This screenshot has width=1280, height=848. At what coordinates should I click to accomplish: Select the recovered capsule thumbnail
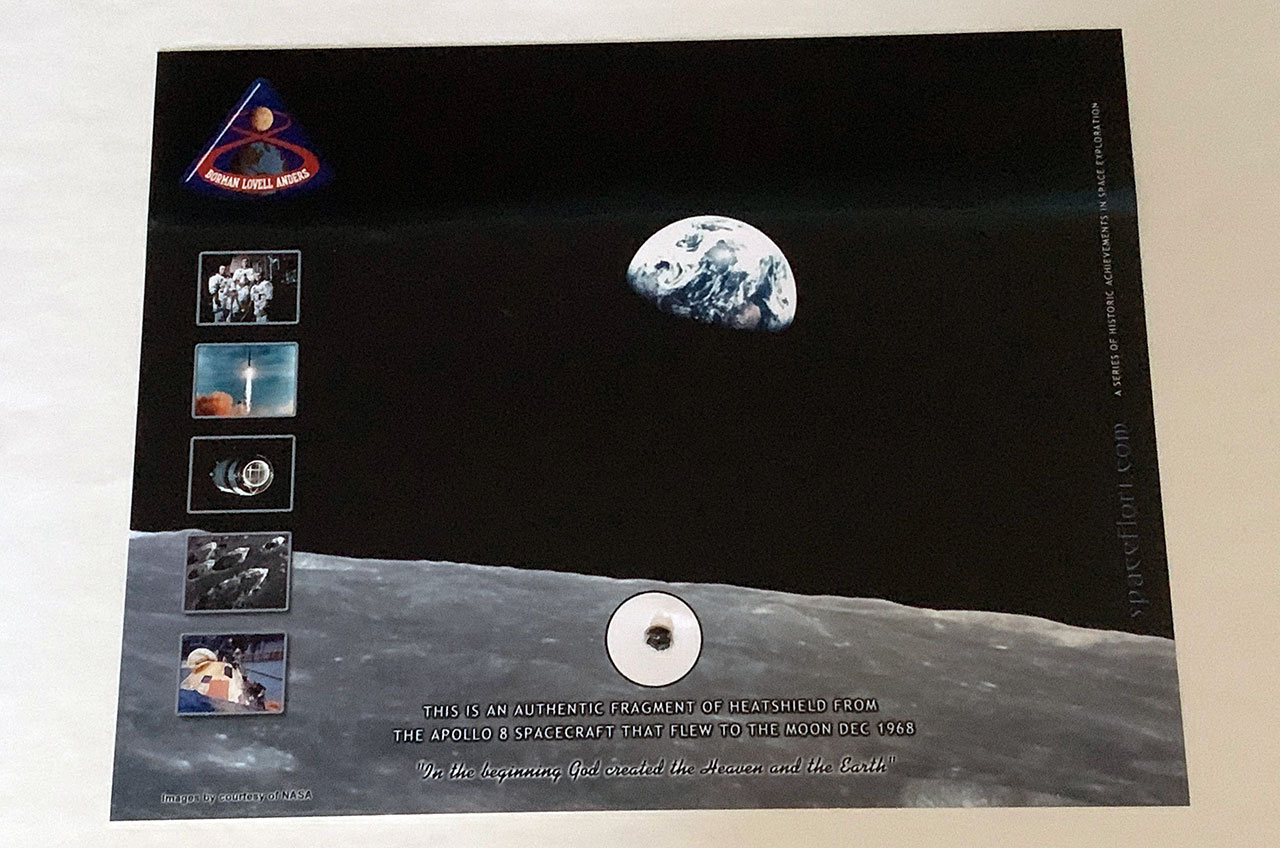point(231,673)
